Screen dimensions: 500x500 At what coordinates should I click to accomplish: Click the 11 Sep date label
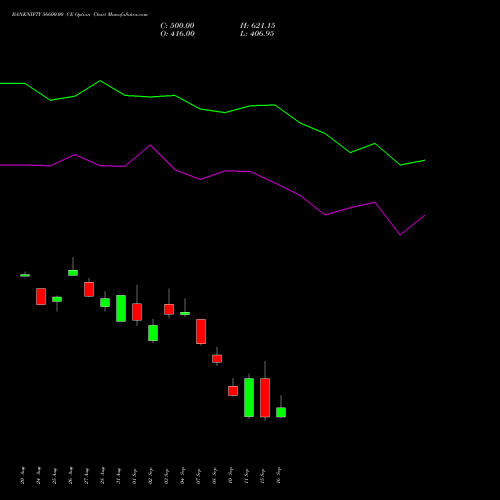coord(247,475)
